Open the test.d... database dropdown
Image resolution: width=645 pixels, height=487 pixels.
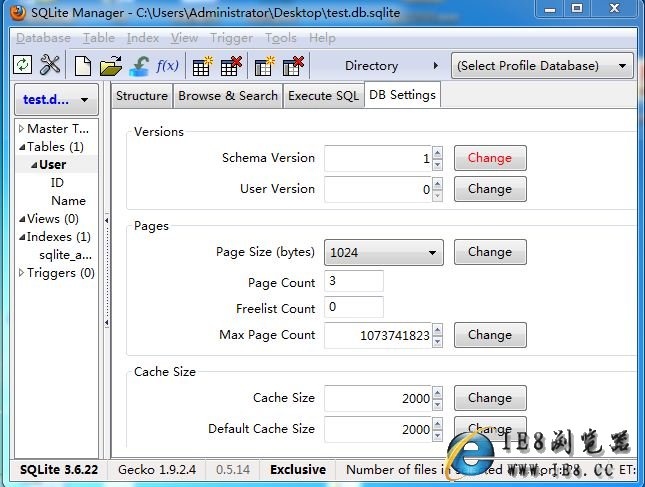click(x=56, y=100)
